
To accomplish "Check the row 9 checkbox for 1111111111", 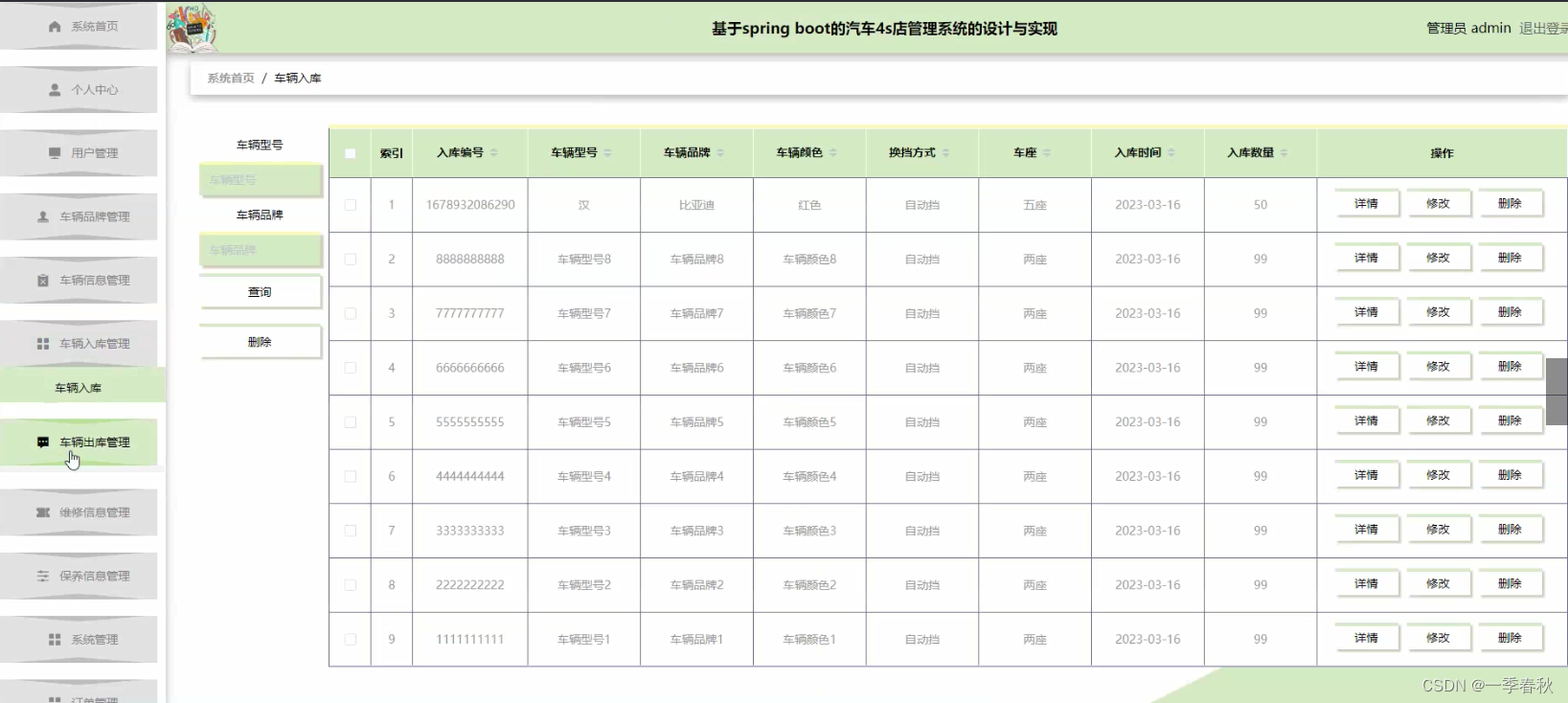I will 351,639.
